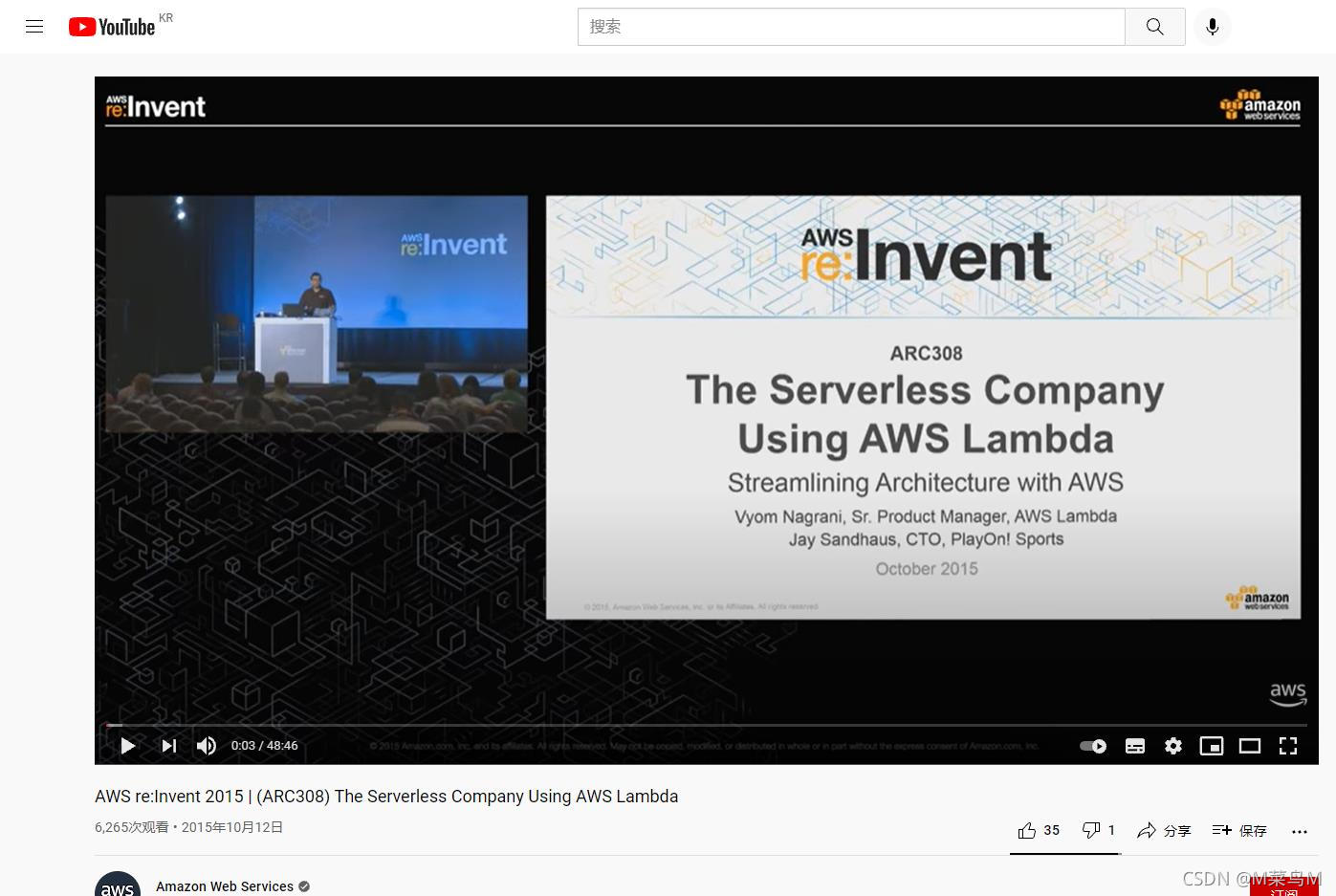The height and width of the screenshot is (896, 1336).
Task: Play the video
Action: [x=128, y=746]
